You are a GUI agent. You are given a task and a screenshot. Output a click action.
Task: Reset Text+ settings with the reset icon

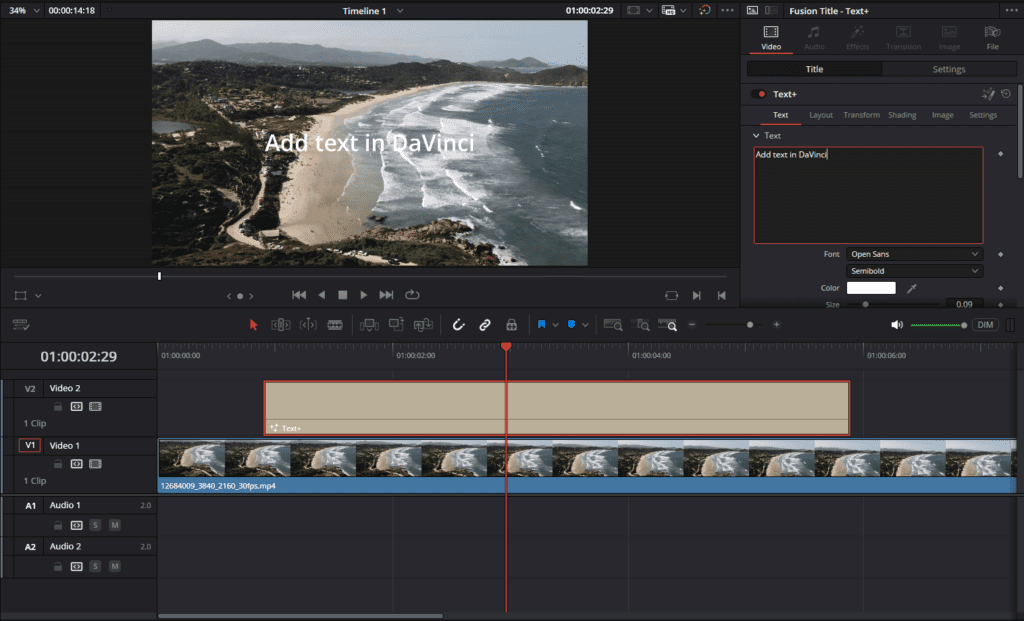point(1005,94)
